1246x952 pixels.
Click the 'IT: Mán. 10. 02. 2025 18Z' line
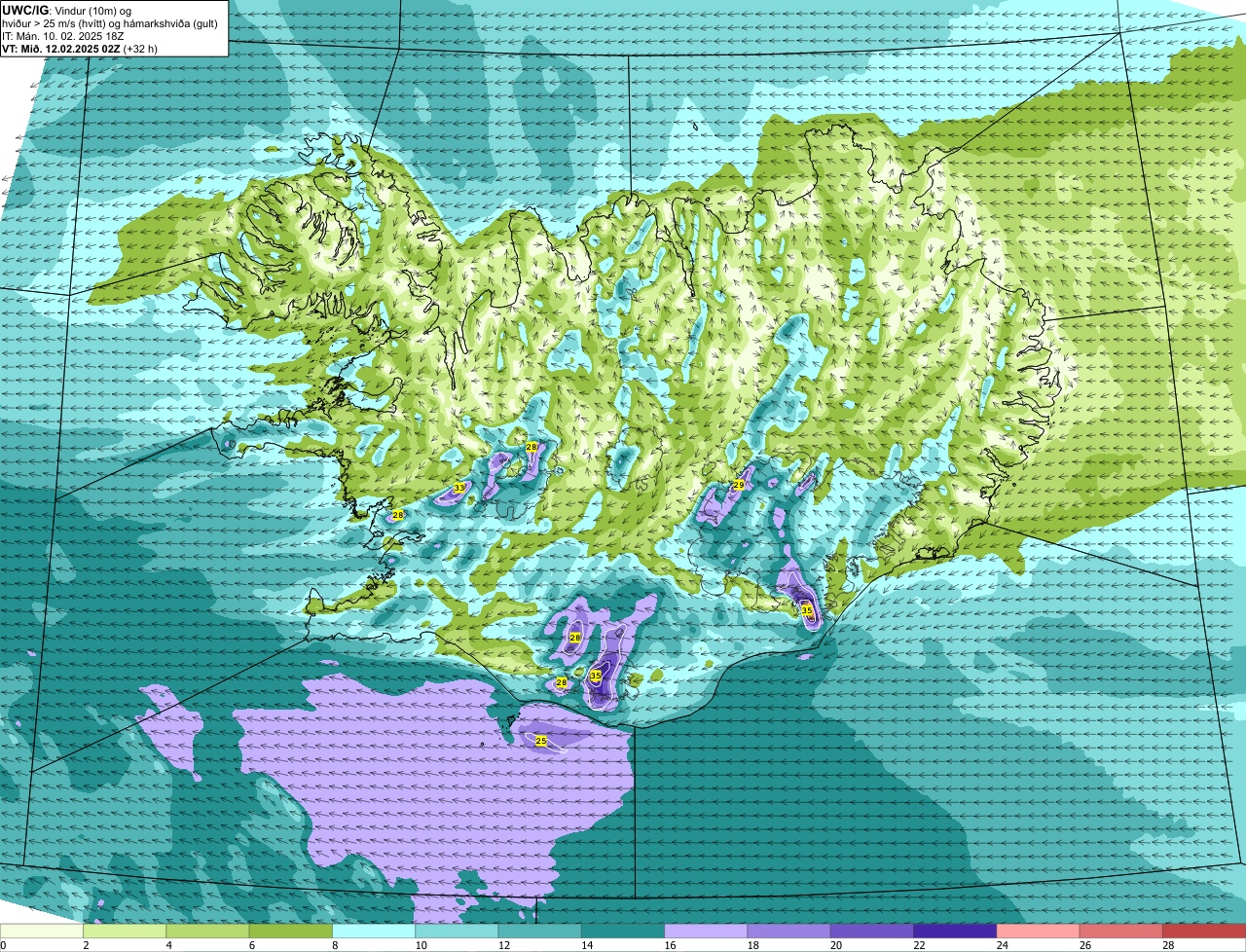click(x=61, y=36)
